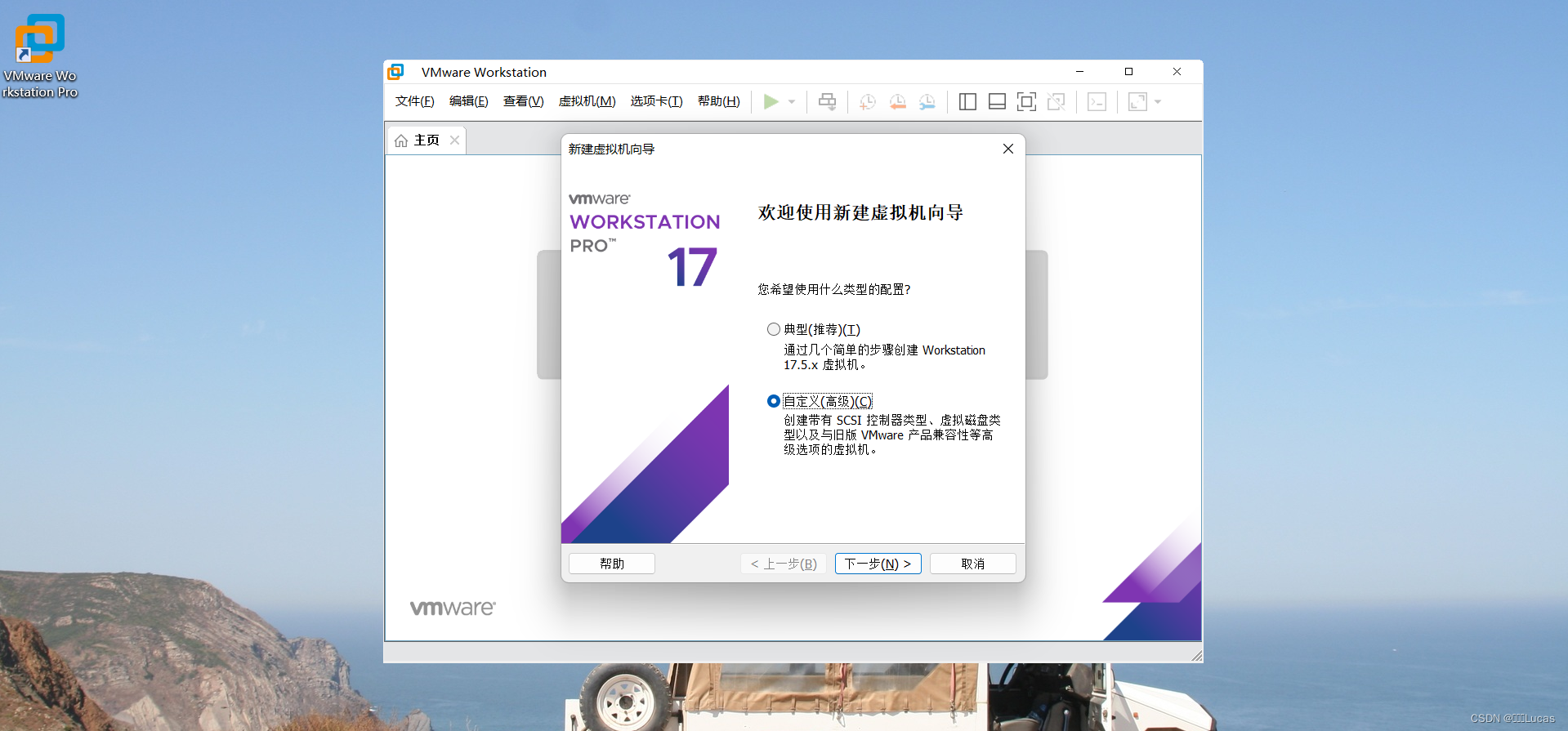Click the VMware Workstation title bar app icon
This screenshot has width=1568, height=731.
pos(395,72)
